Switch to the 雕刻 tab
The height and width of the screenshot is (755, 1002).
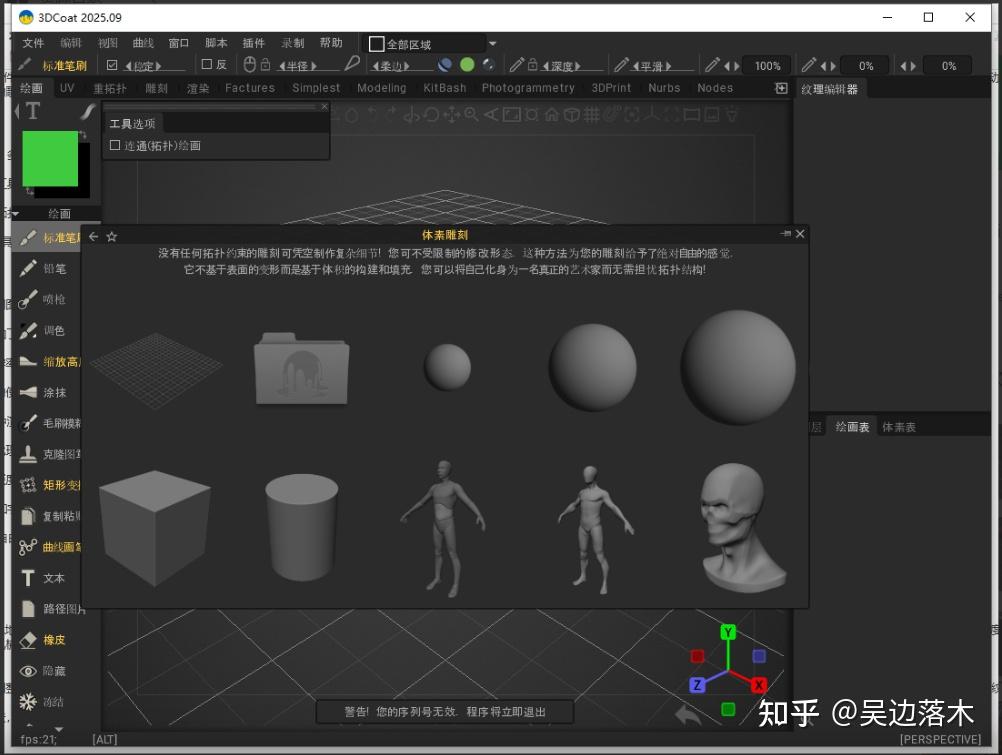(156, 88)
